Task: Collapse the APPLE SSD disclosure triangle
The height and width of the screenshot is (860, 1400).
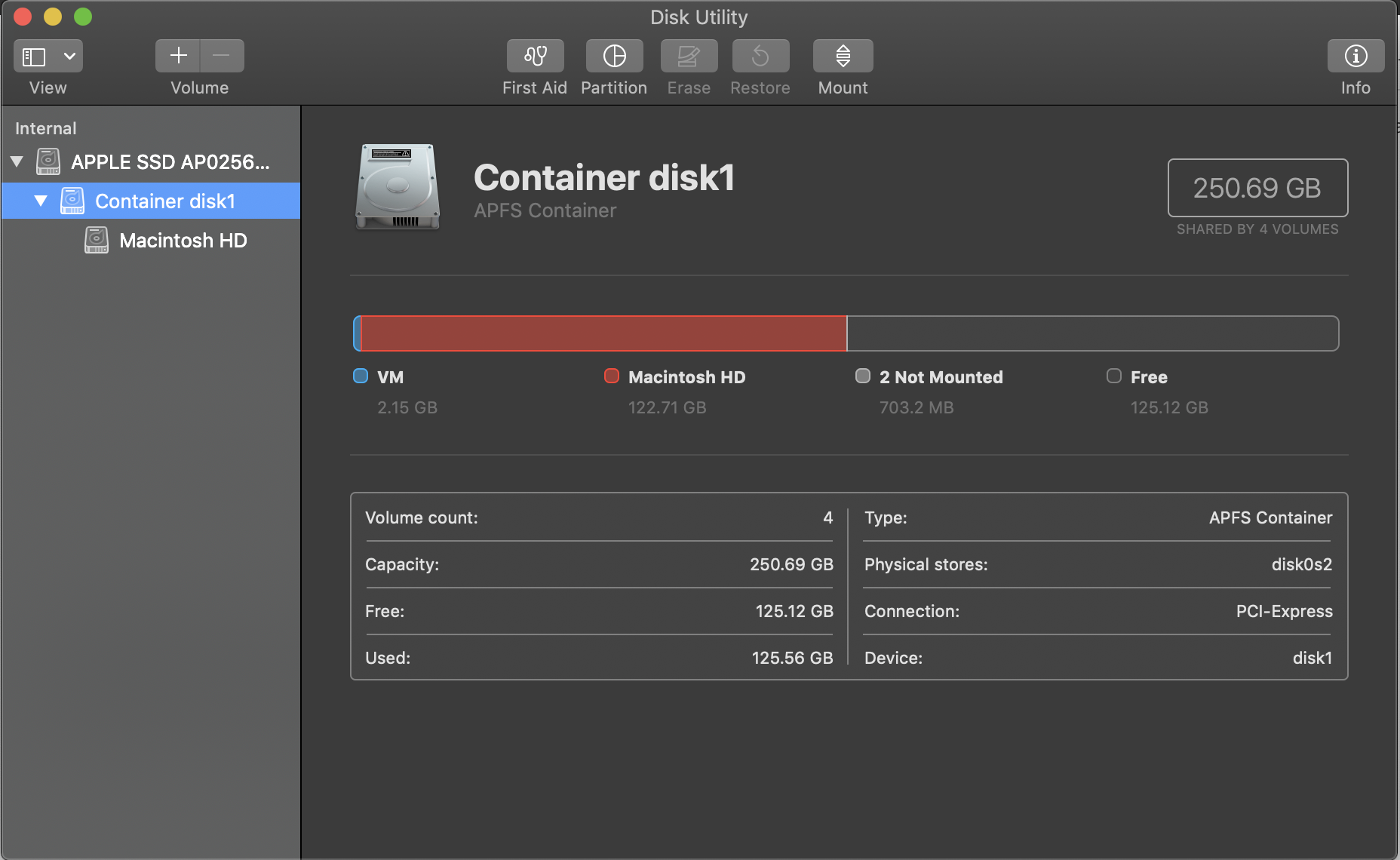Action: (17, 161)
